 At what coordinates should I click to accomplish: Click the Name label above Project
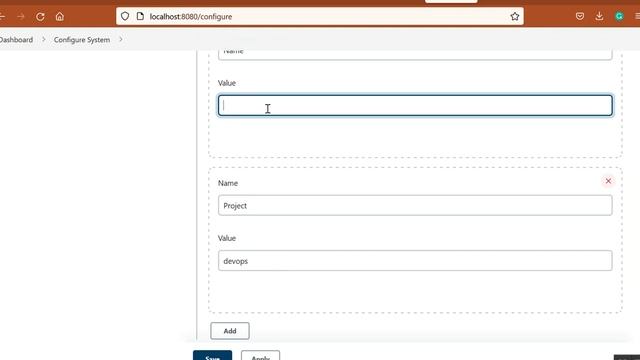pos(228,183)
